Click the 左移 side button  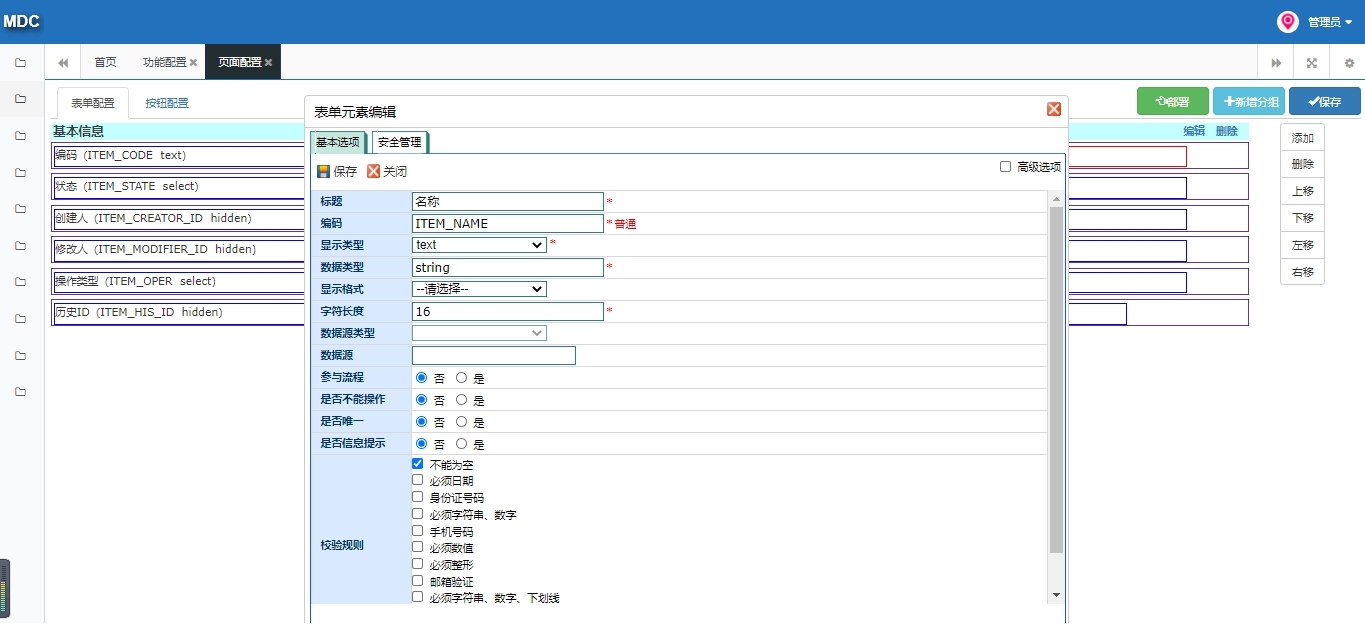(x=1303, y=246)
